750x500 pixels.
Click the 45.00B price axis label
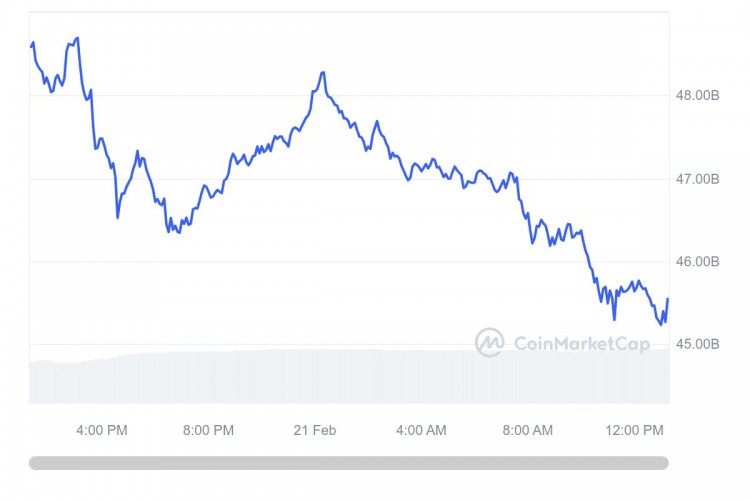tap(697, 344)
